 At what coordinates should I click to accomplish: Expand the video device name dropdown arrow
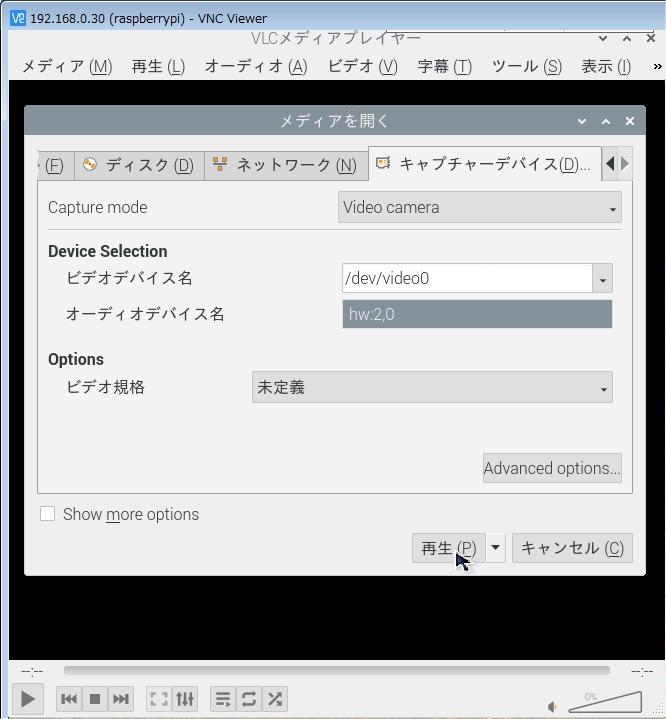603,278
